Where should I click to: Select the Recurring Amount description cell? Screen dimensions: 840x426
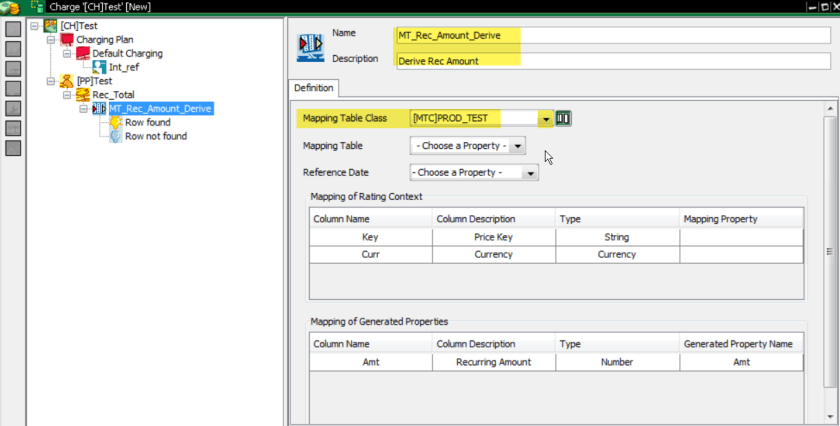(x=494, y=362)
